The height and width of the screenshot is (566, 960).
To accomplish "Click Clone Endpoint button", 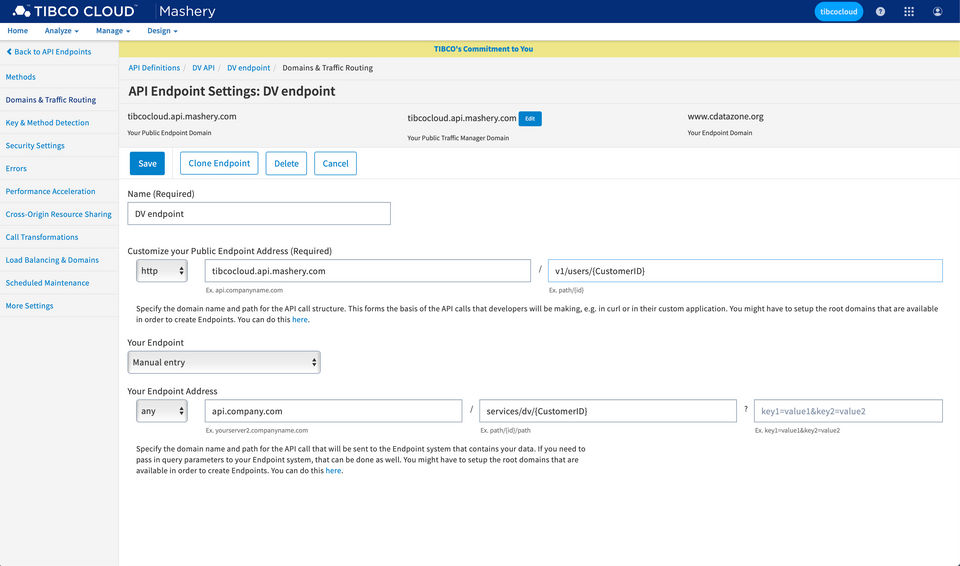I will [x=219, y=164].
